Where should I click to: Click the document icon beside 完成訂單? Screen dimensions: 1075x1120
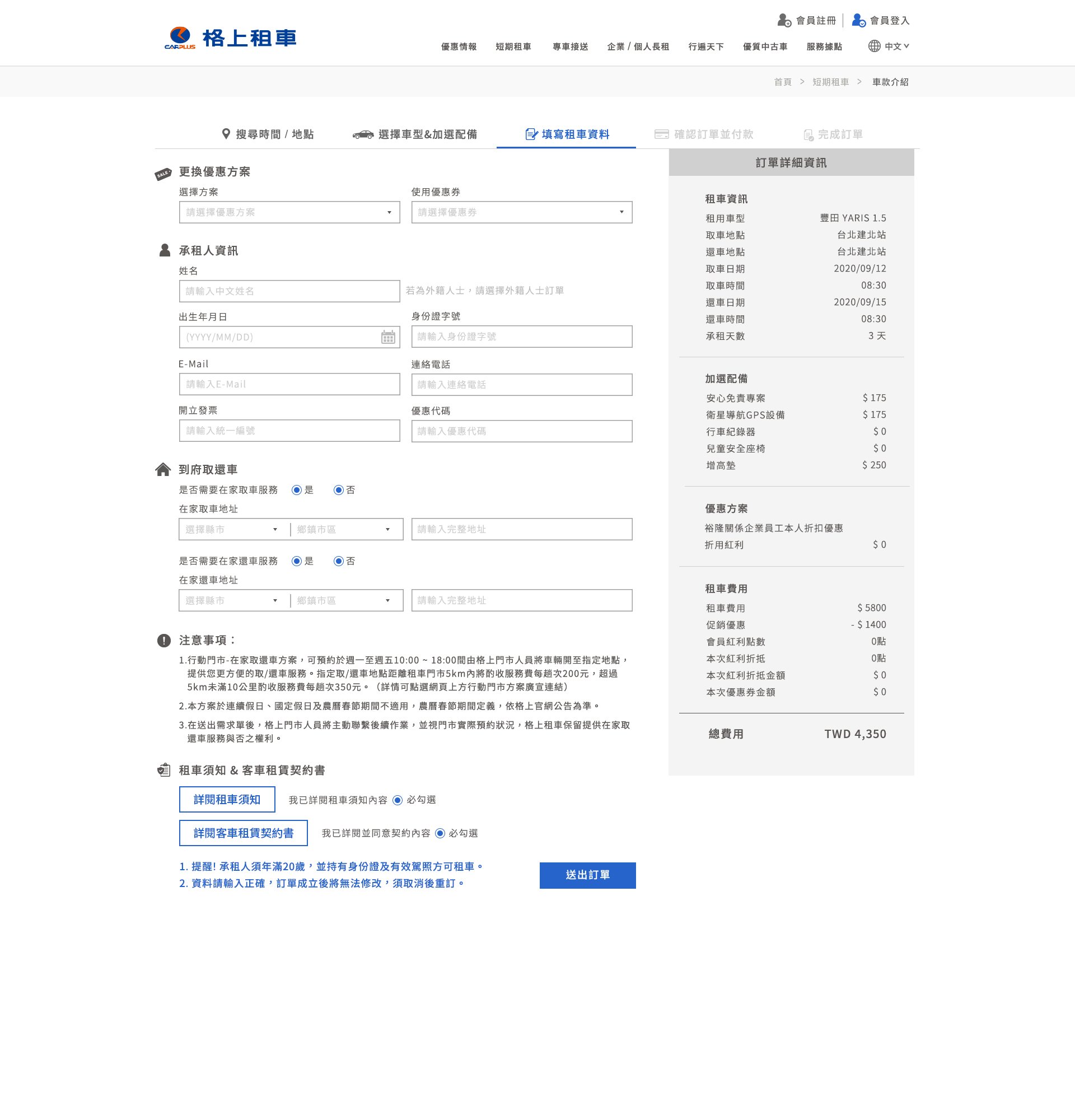click(808, 135)
